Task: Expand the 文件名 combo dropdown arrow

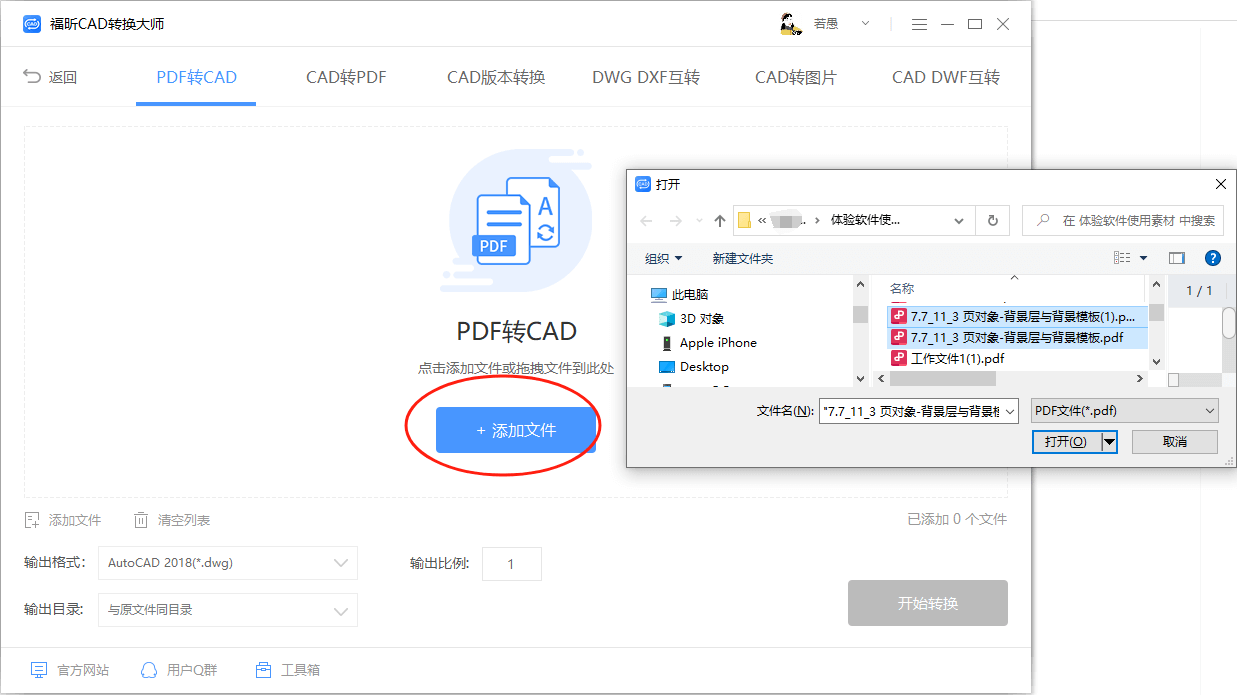Action: 1009,411
